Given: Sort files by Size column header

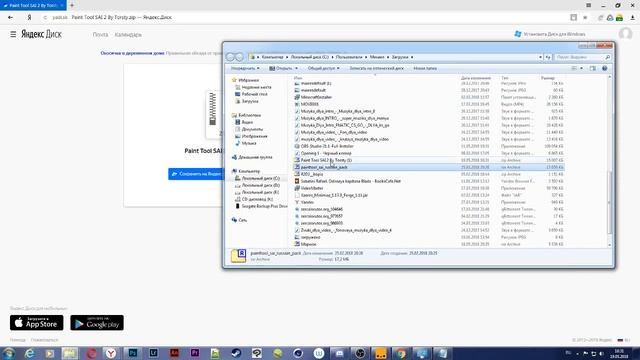Looking at the screenshot, I should tap(548, 78).
